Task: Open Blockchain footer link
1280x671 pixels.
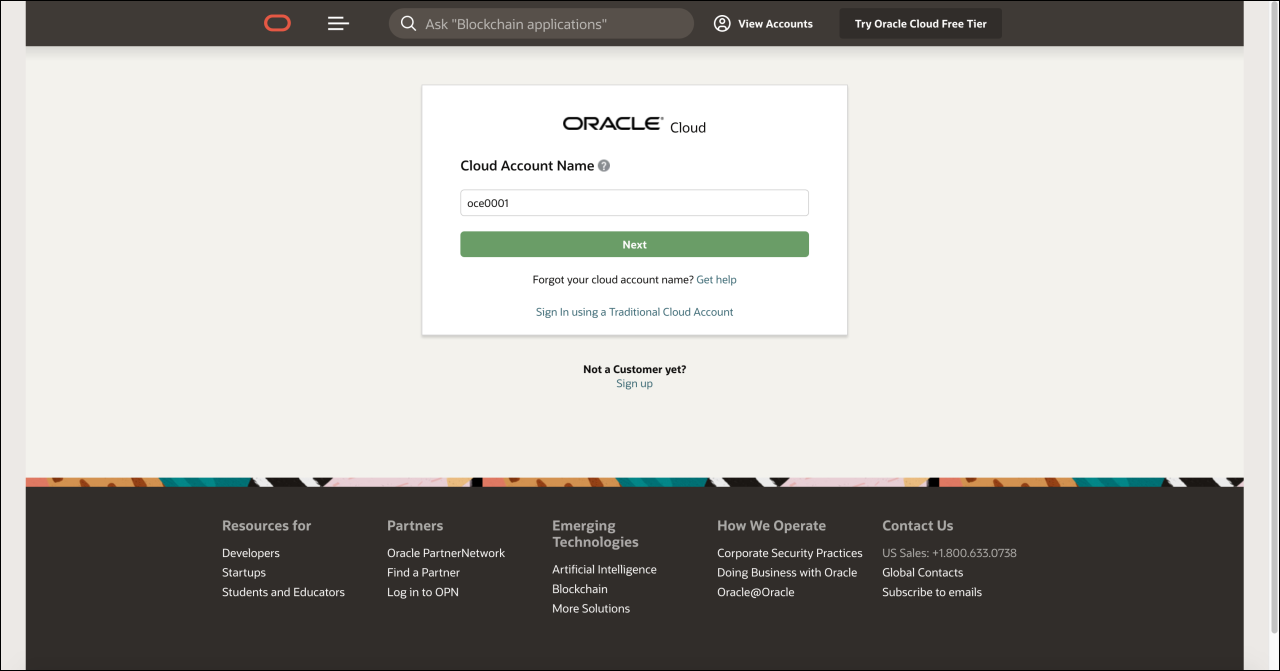Action: tap(580, 589)
